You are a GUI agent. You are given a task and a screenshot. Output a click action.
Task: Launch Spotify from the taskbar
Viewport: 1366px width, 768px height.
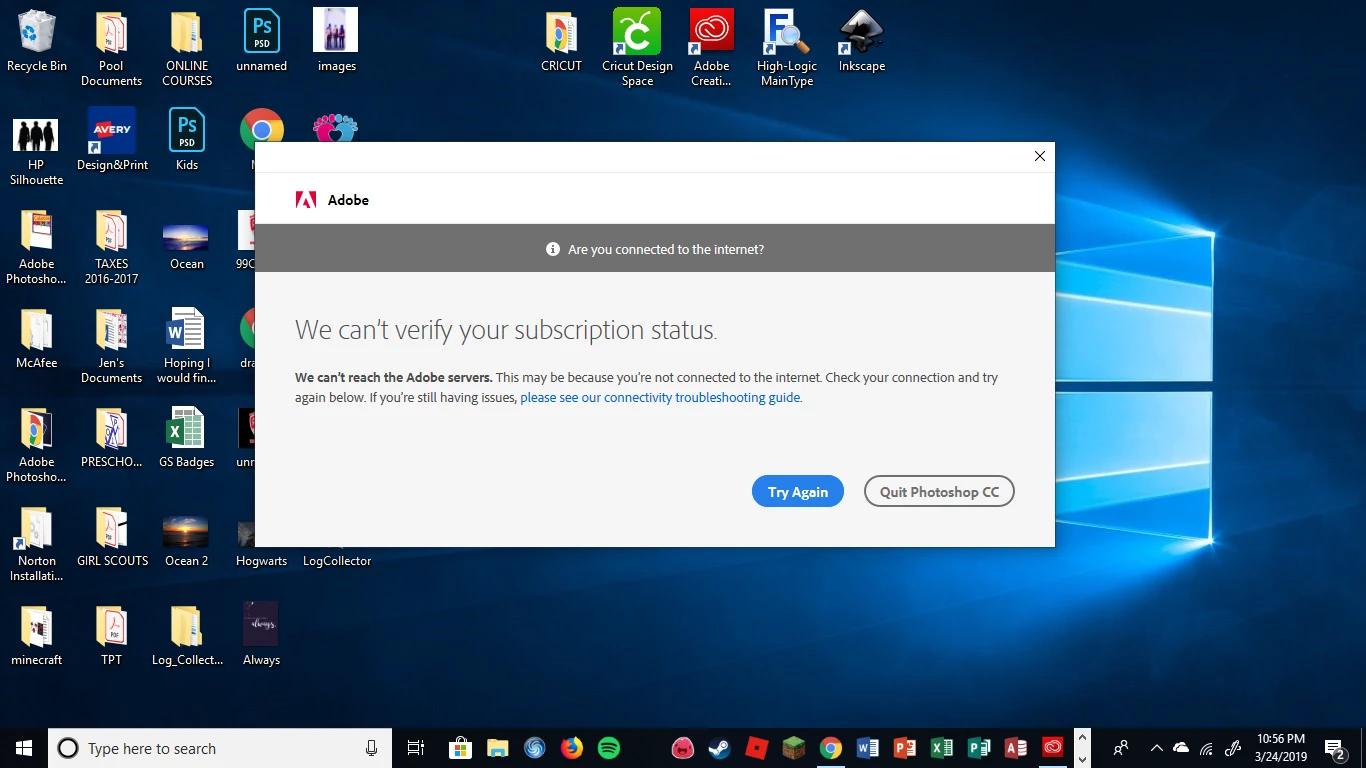tap(608, 748)
